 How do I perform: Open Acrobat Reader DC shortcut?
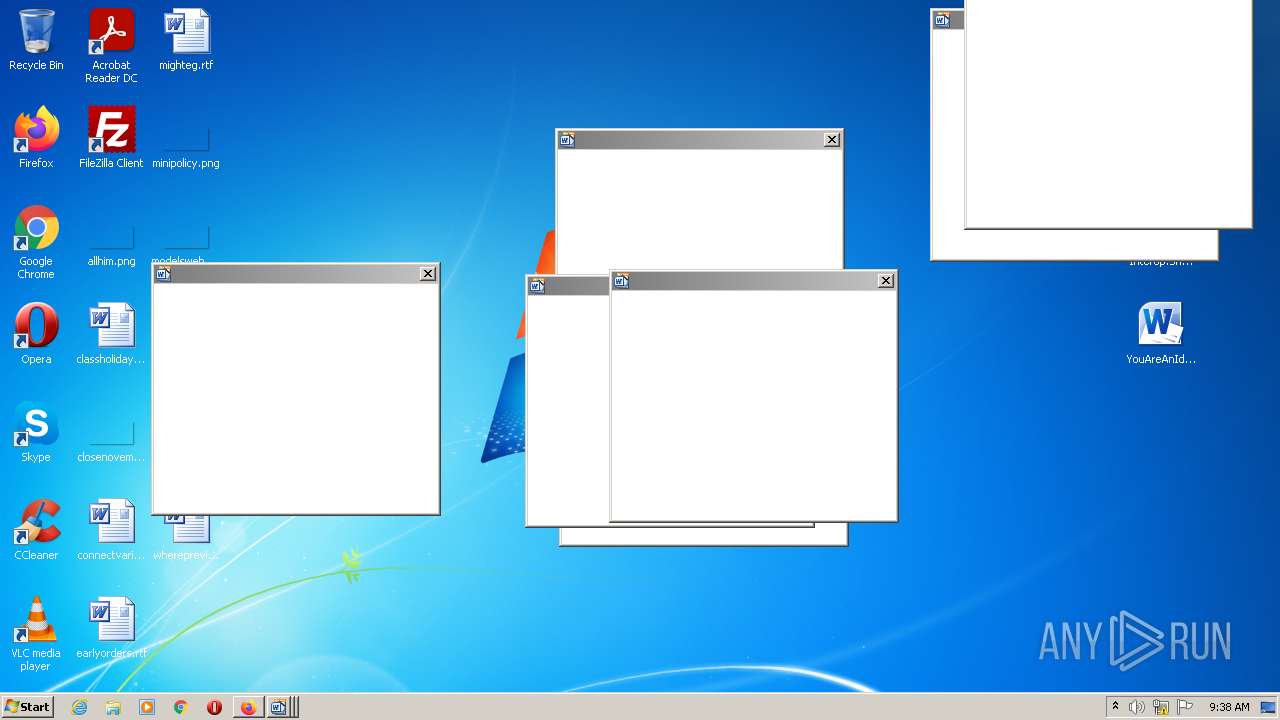(x=111, y=46)
